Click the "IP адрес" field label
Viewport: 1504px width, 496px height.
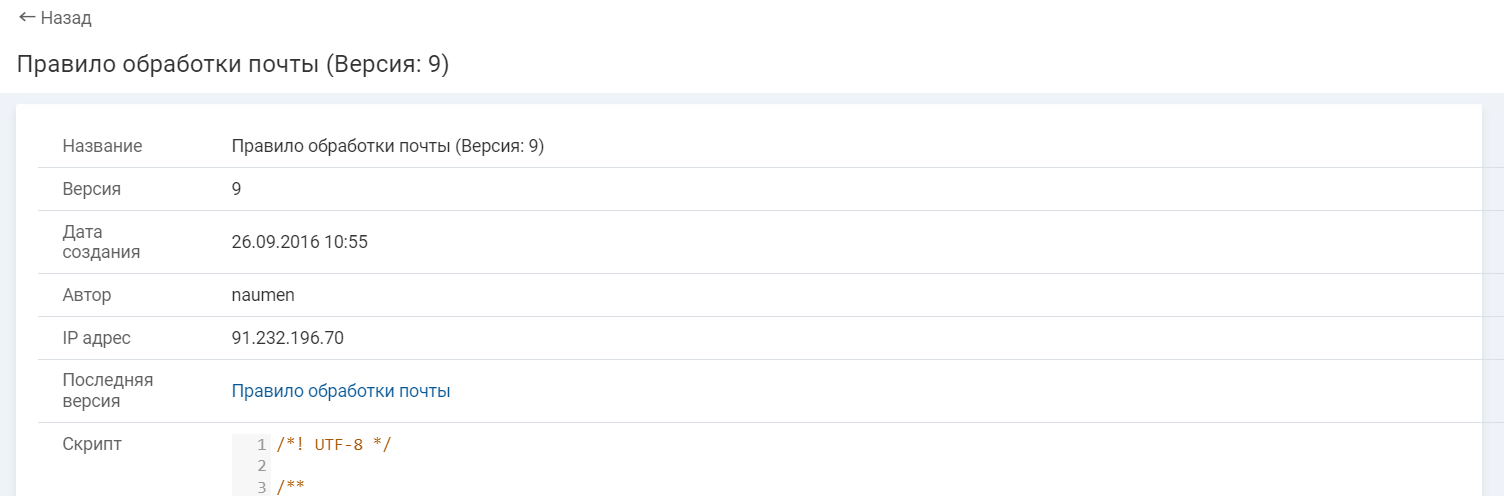point(97,338)
